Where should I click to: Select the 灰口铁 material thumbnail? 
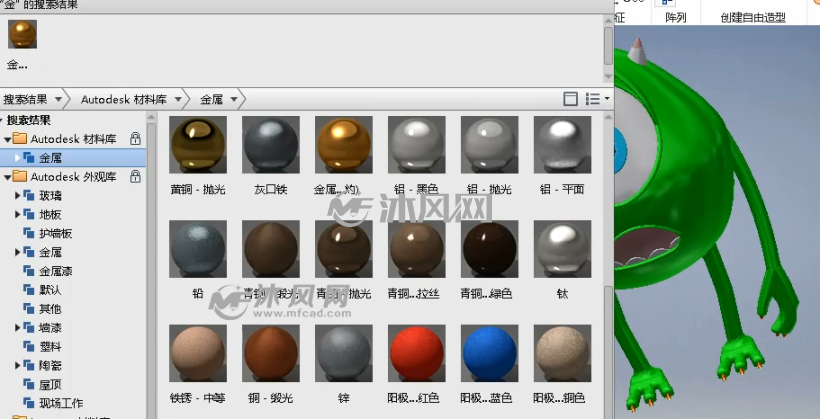[x=270, y=144]
